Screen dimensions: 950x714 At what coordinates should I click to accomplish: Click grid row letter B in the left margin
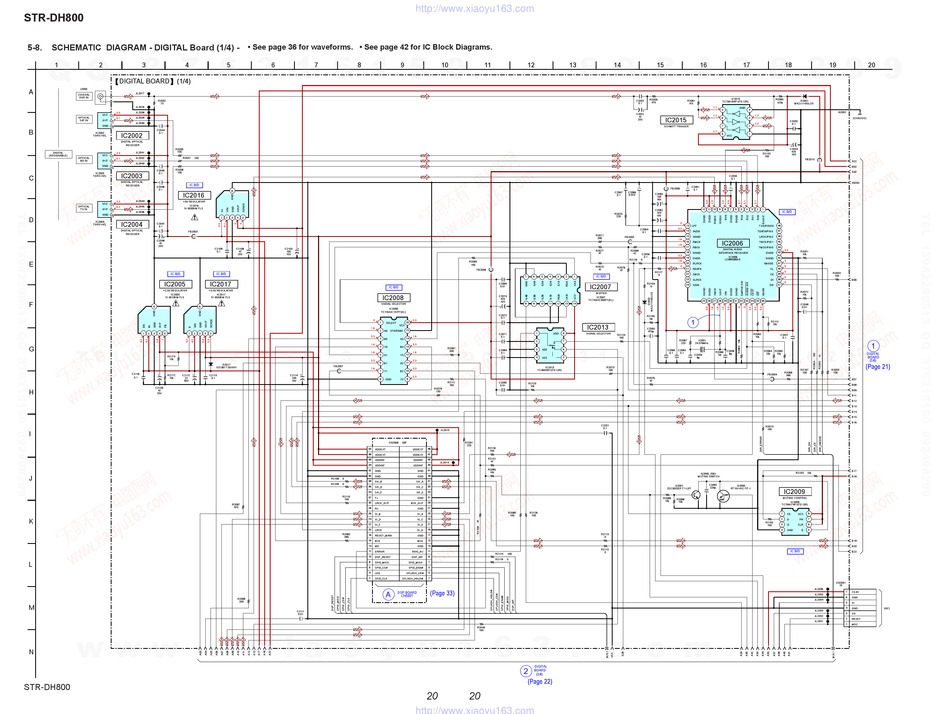pyautogui.click(x=31, y=133)
